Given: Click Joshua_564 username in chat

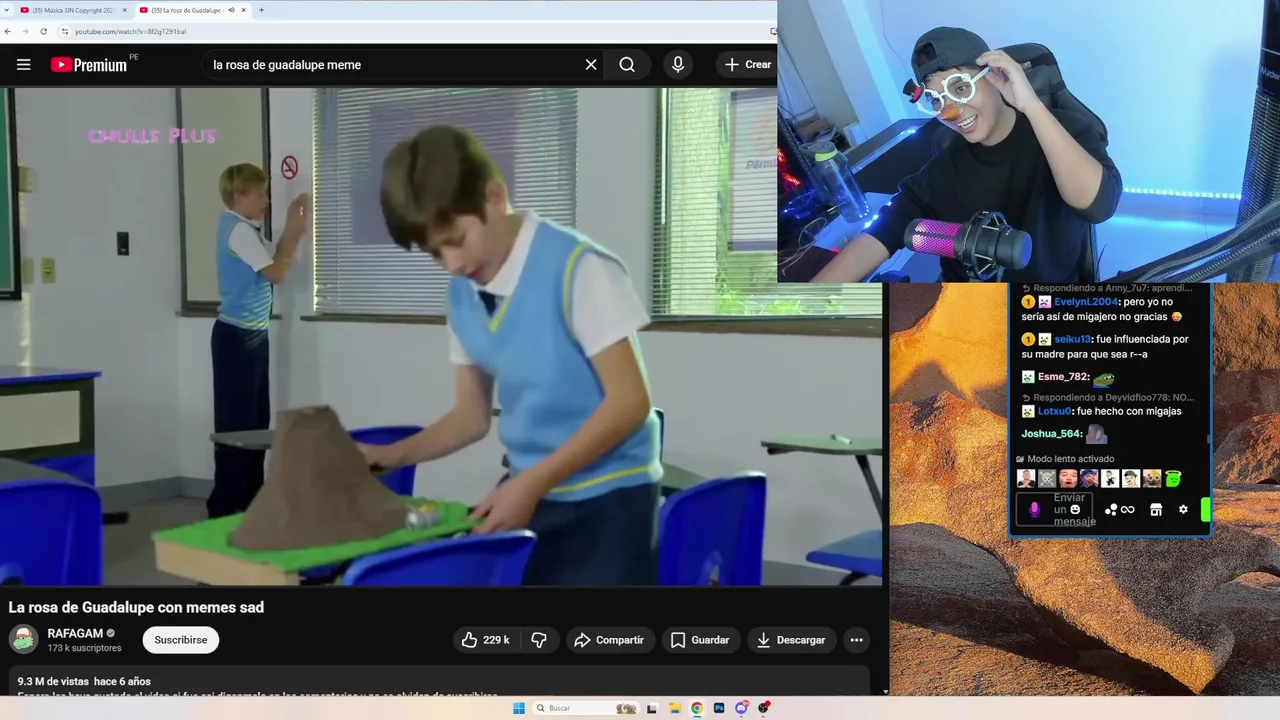Looking at the screenshot, I should click(1051, 434).
